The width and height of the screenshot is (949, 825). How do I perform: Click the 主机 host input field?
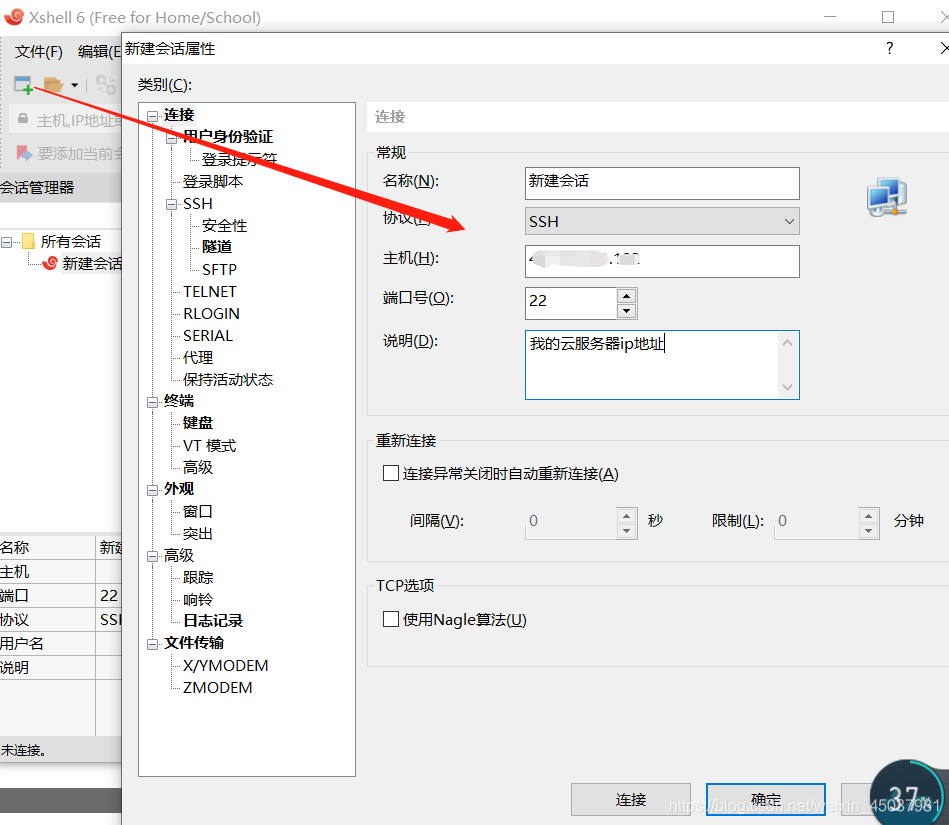click(662, 261)
